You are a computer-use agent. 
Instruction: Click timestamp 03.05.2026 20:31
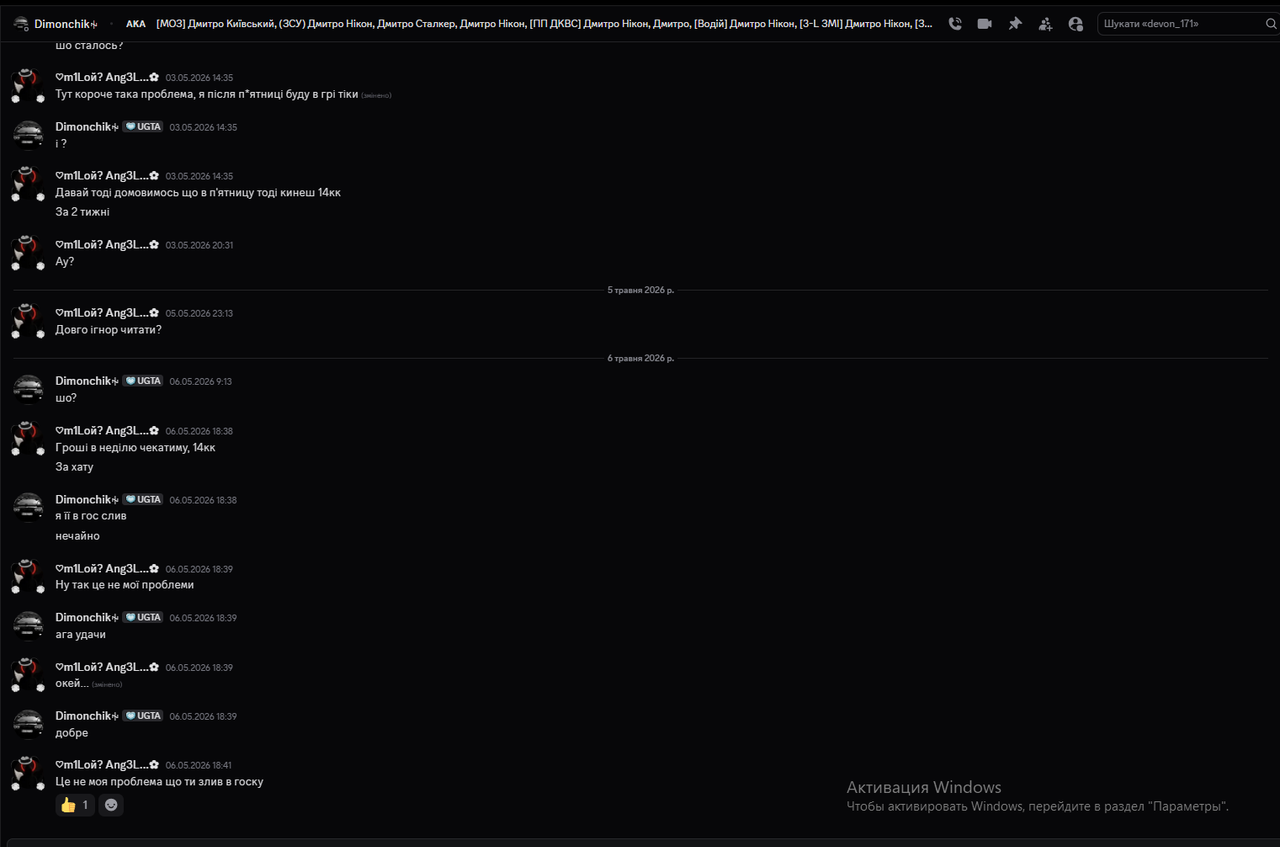(199, 245)
